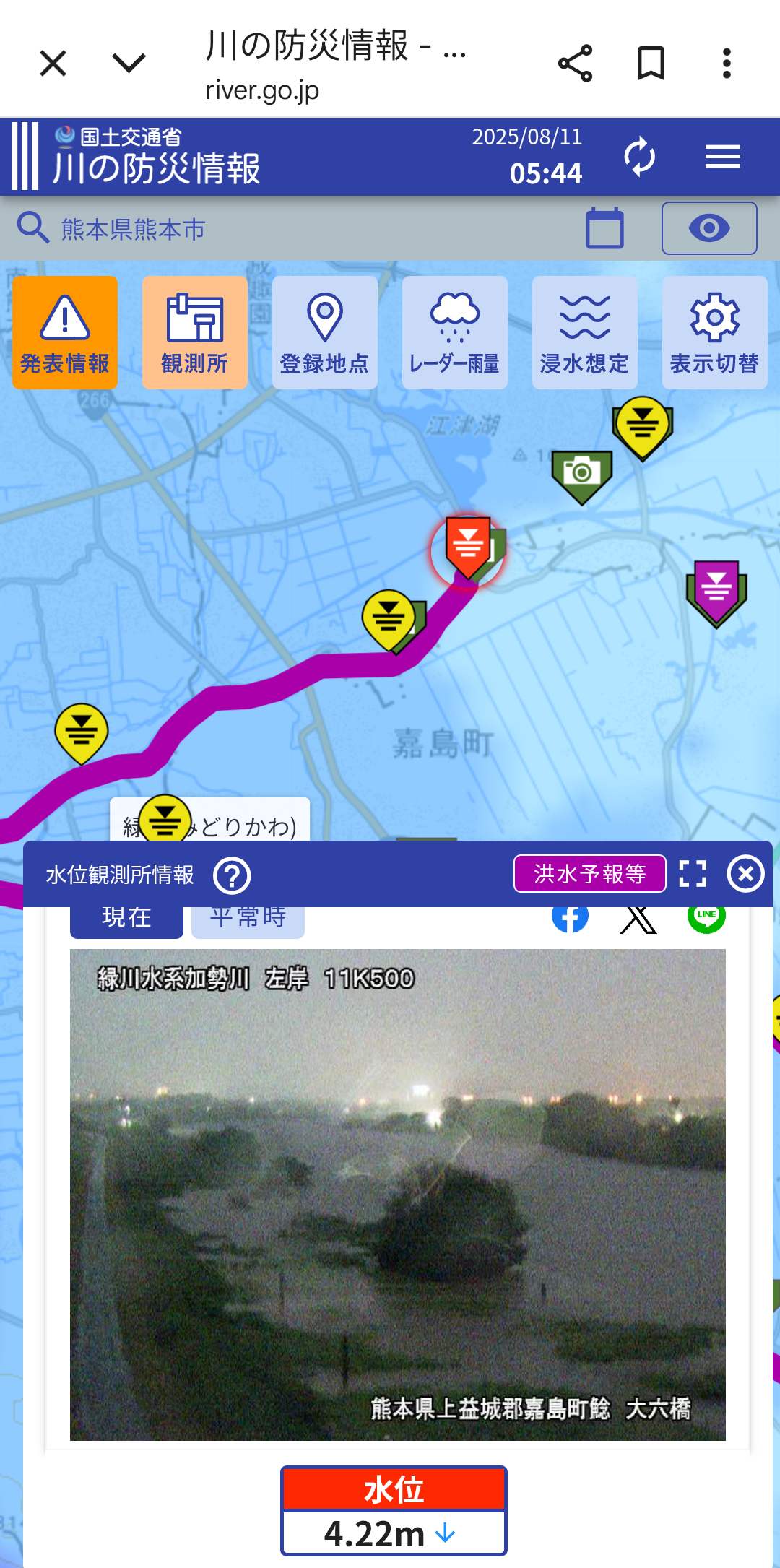Image resolution: width=780 pixels, height=1568 pixels.
Task: Expand the station panel to fullscreen
Action: pyautogui.click(x=693, y=874)
